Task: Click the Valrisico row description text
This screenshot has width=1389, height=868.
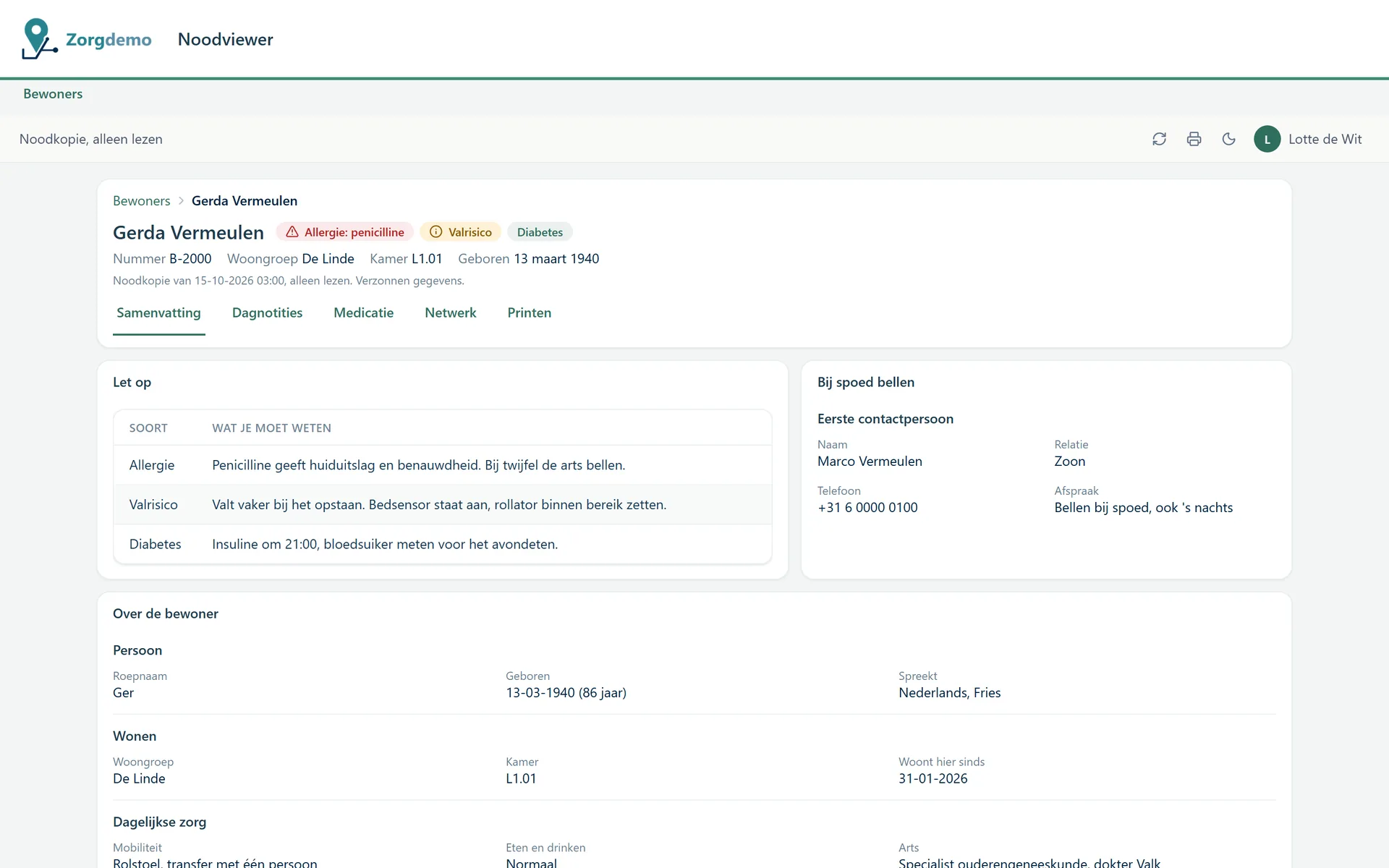Action: tap(439, 505)
